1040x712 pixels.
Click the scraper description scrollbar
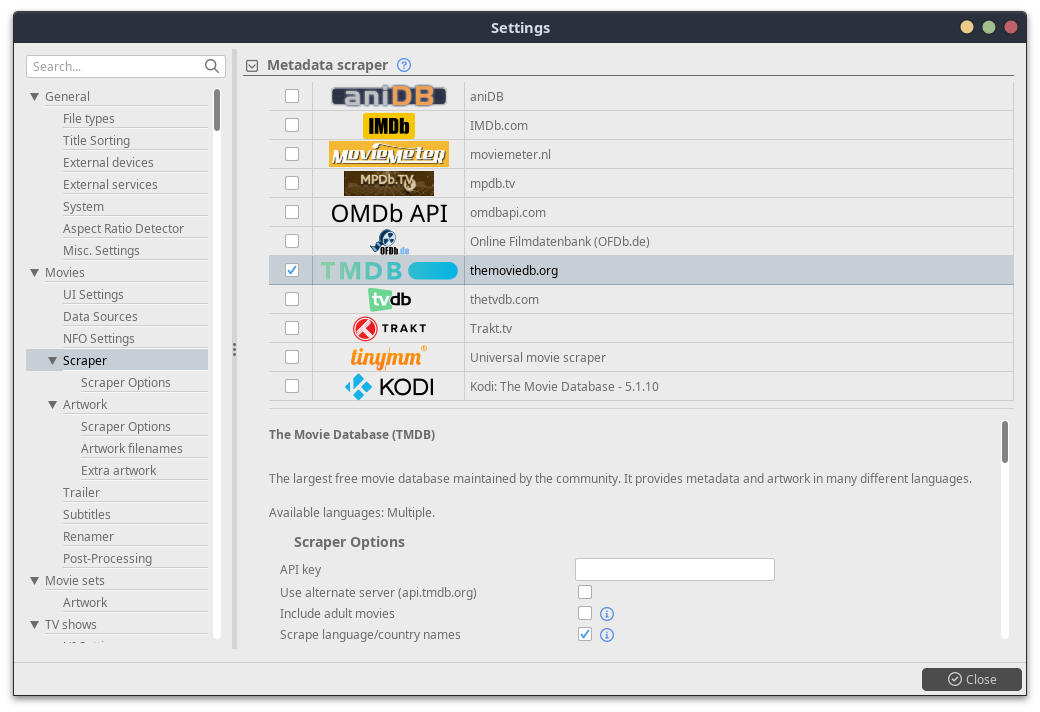pyautogui.click(x=1005, y=443)
